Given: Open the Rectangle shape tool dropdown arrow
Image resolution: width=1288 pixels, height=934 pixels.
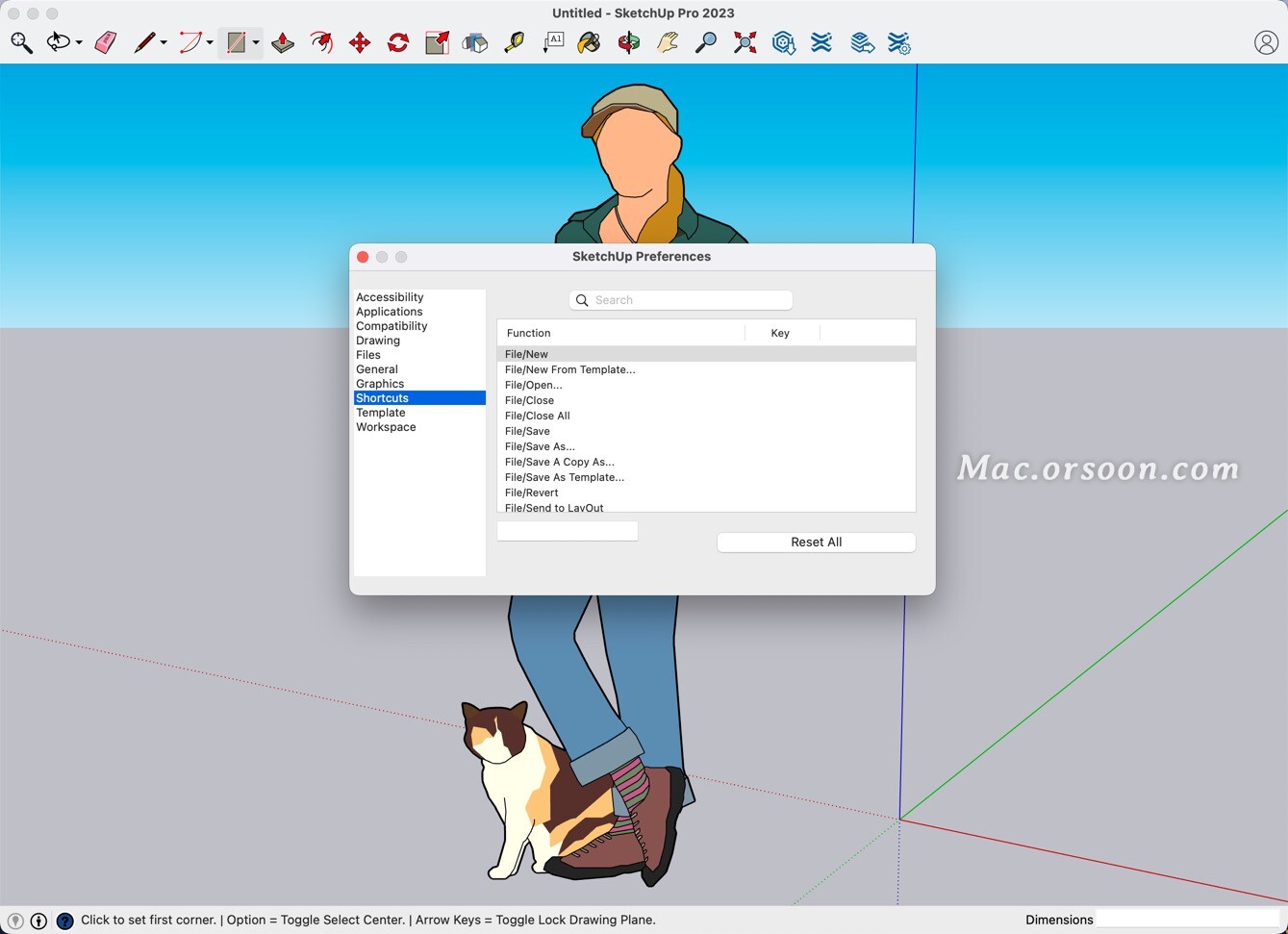Looking at the screenshot, I should 256,42.
